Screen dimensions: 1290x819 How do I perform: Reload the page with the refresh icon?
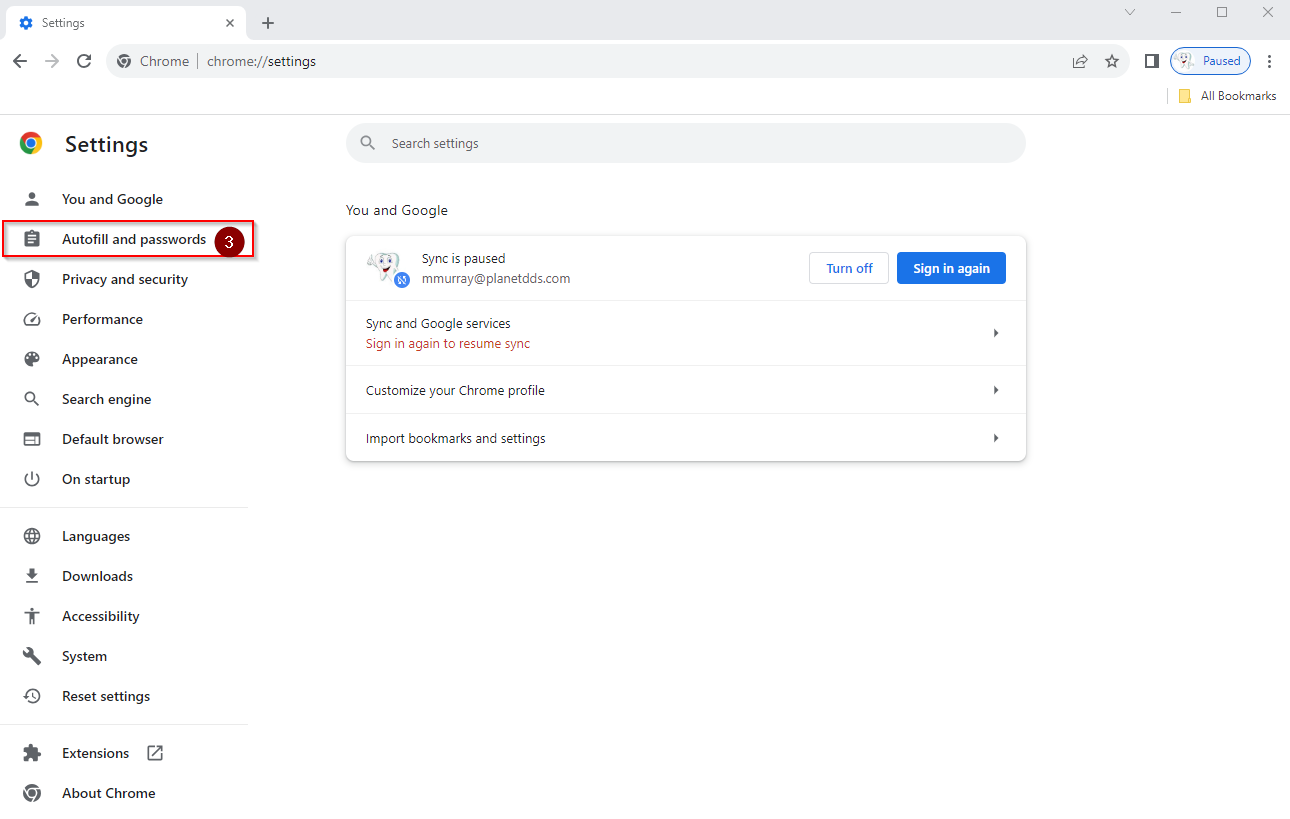[84, 61]
